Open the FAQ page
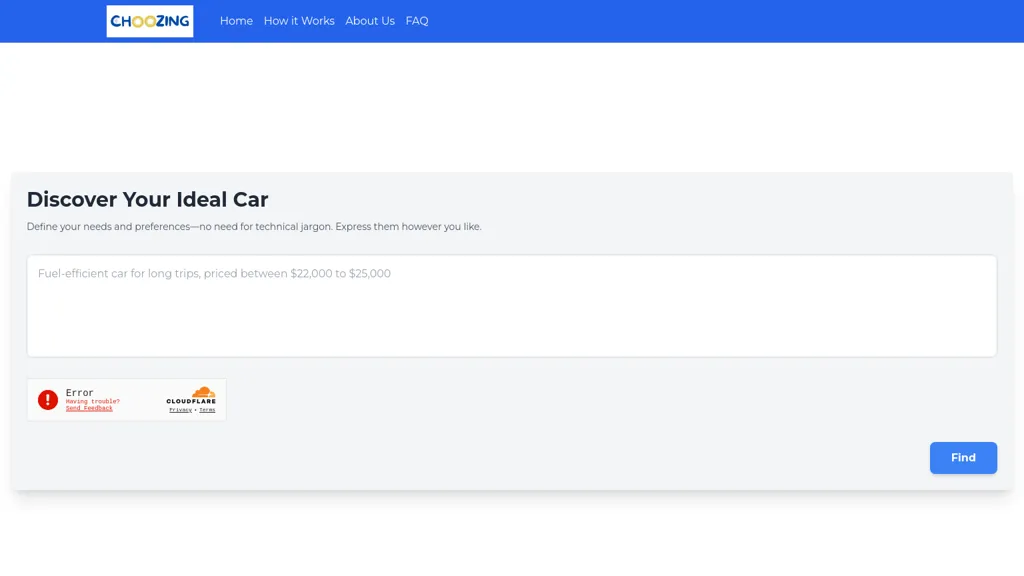Image resolution: width=1024 pixels, height=576 pixels. click(x=417, y=21)
